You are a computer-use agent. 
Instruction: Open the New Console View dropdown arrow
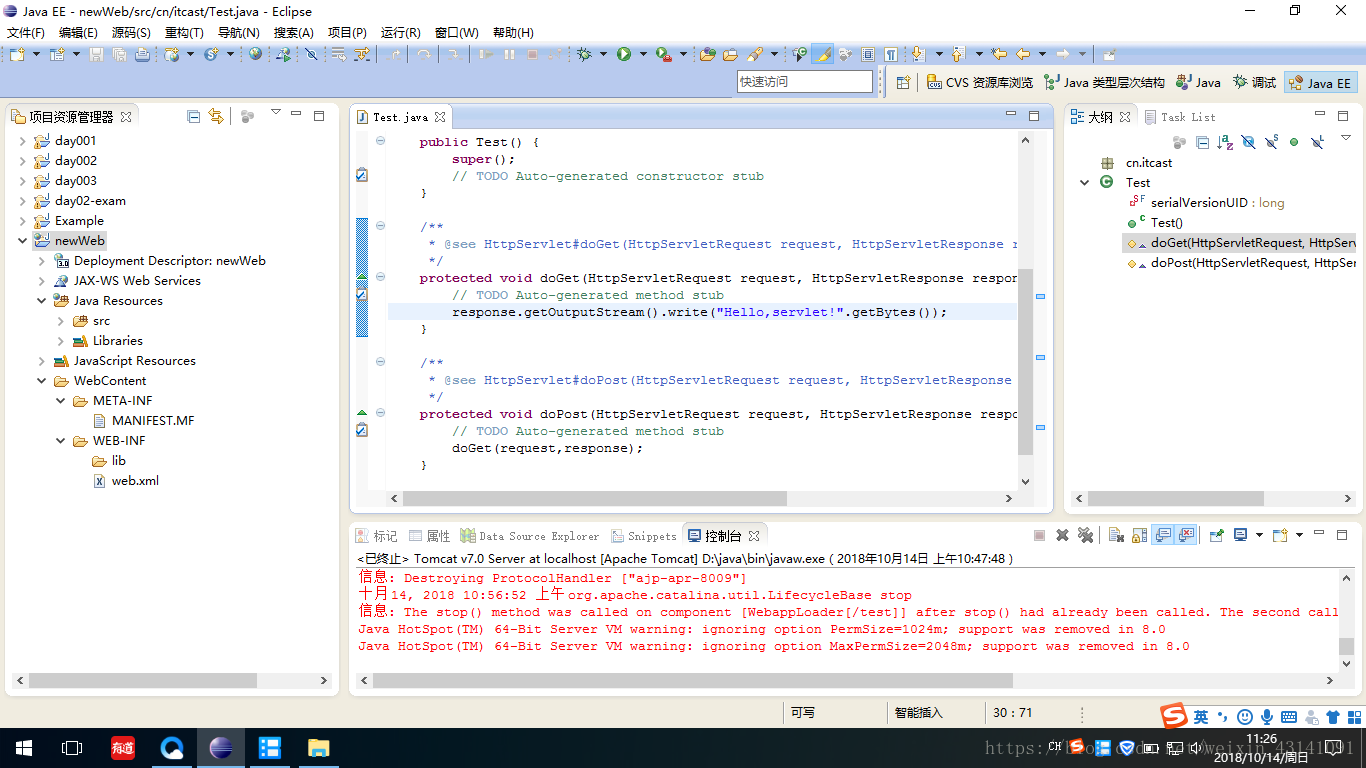tap(1299, 536)
